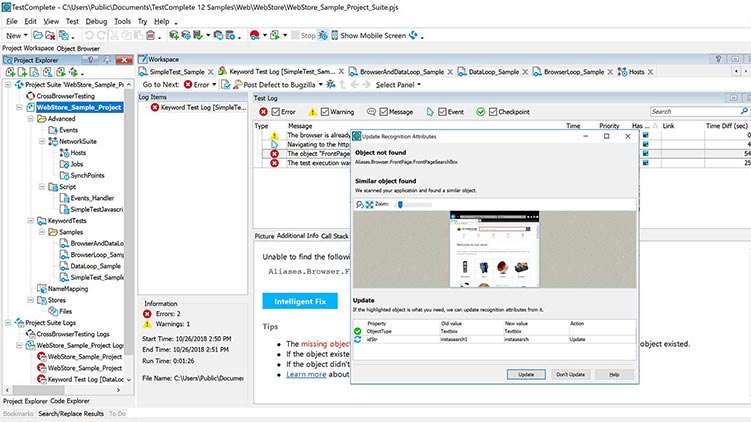Collapse the Project Suite Logs node
Image resolution: width=751 pixels, height=422 pixels.
click(x=8, y=323)
